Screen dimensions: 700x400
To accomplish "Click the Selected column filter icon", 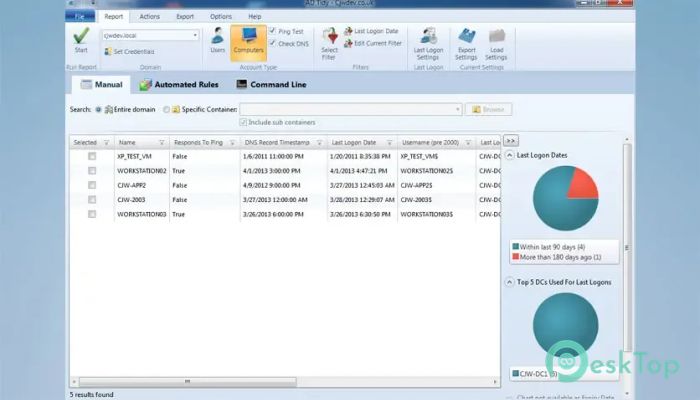I will [x=106, y=143].
